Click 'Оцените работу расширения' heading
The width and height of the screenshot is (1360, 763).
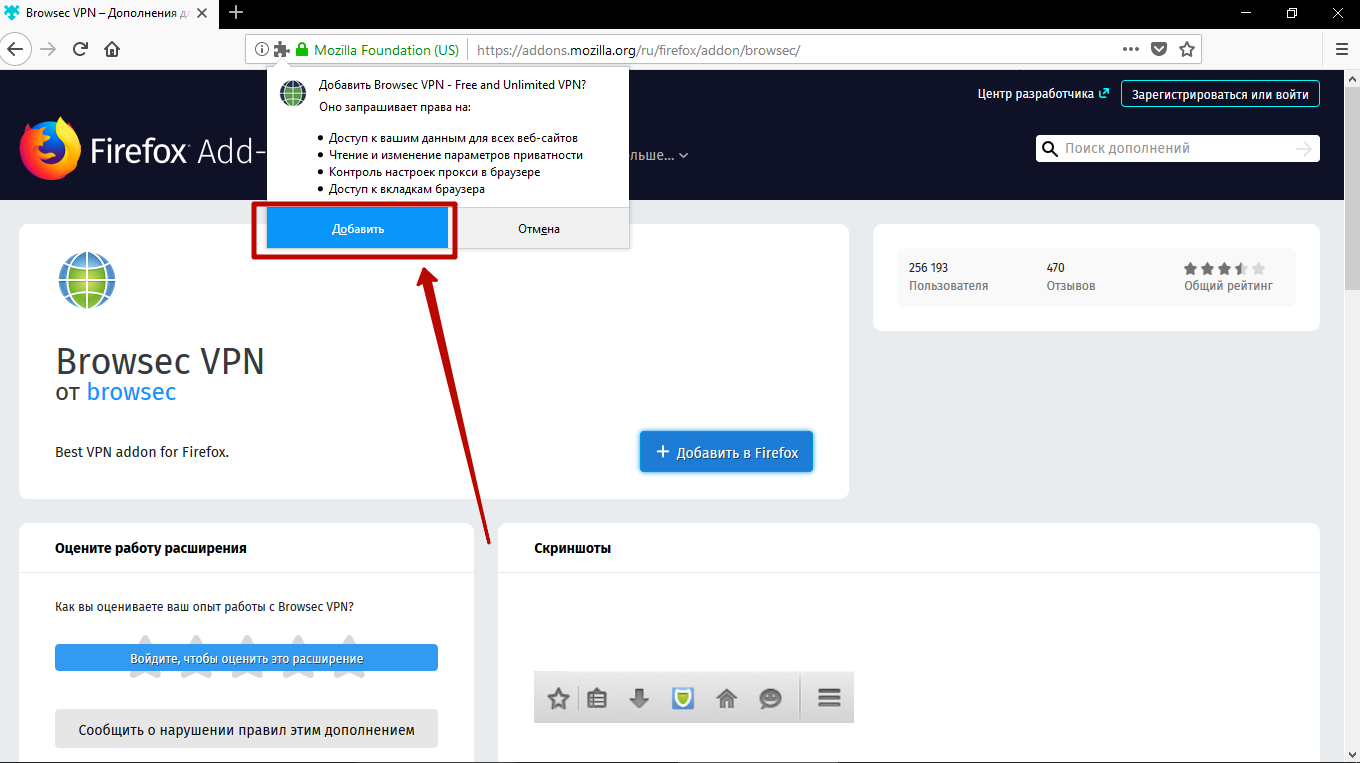[x=151, y=548]
